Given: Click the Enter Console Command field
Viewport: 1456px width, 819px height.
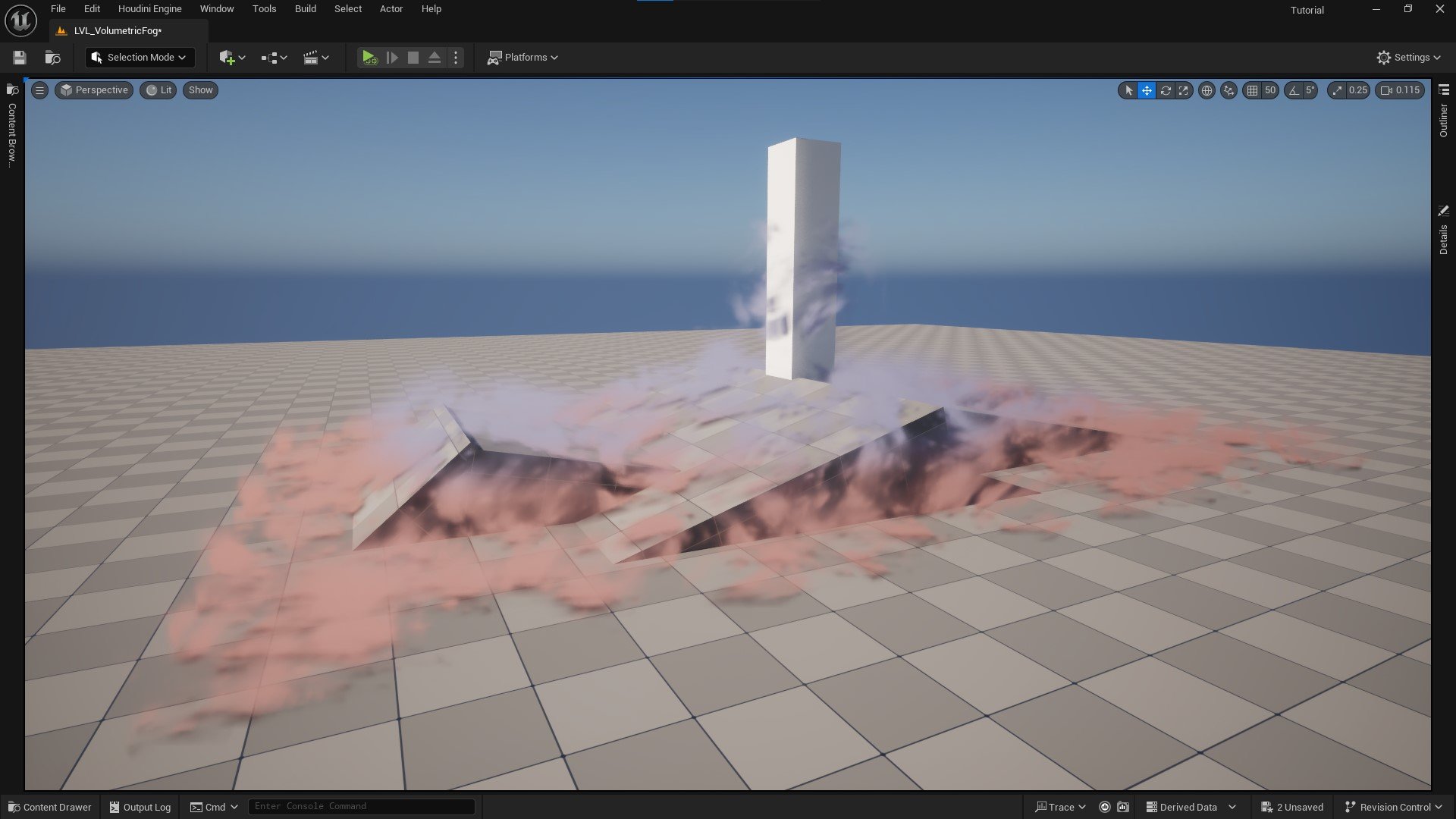Looking at the screenshot, I should (362, 806).
